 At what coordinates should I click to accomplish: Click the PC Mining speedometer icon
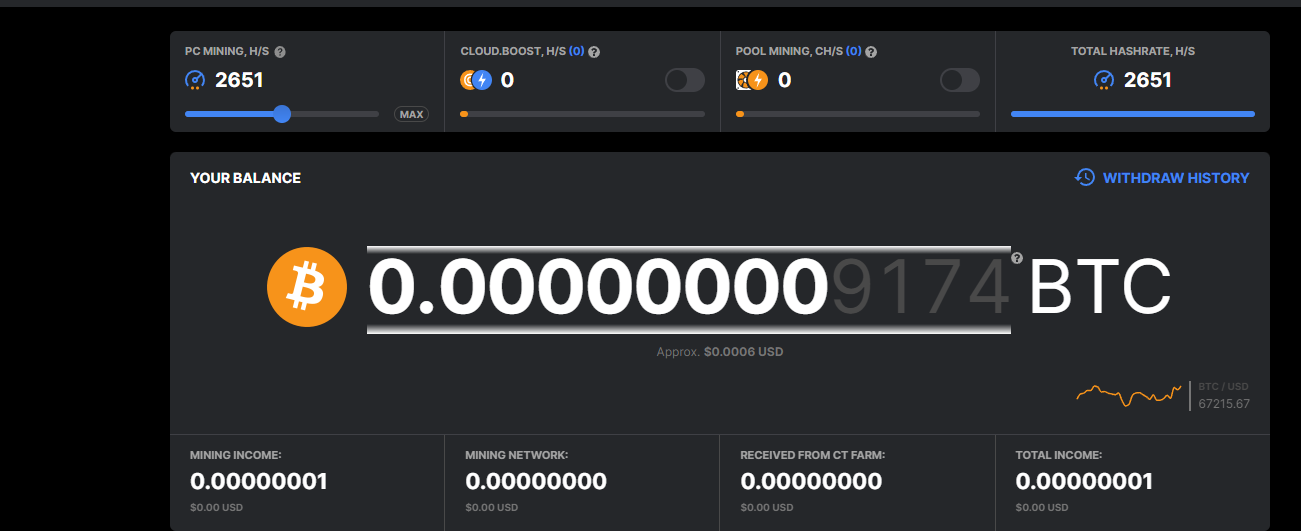click(x=195, y=80)
